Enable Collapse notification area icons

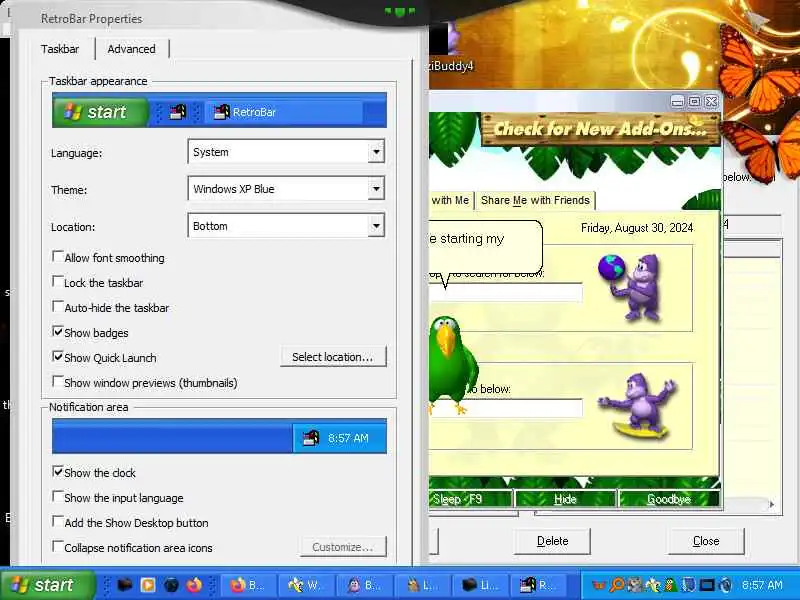pos(58,546)
